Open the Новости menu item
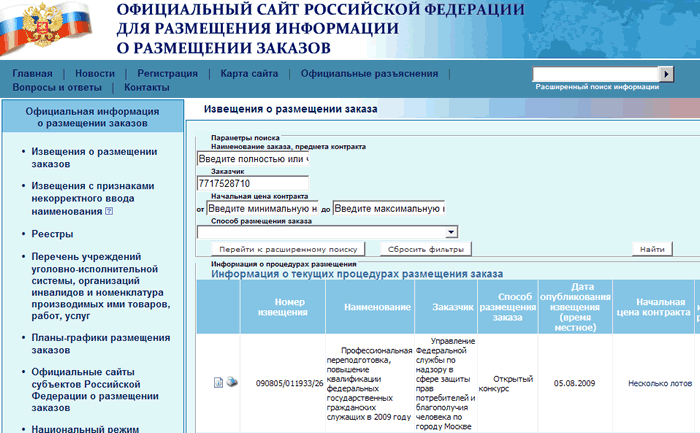700x433 pixels. [95, 73]
